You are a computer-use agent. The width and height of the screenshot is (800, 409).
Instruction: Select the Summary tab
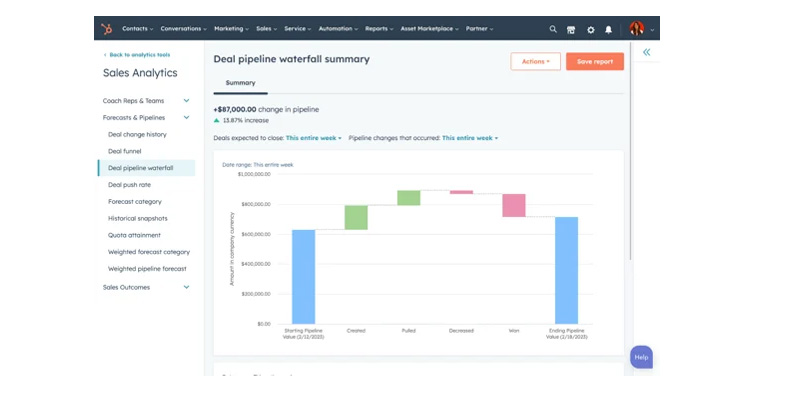tap(240, 83)
